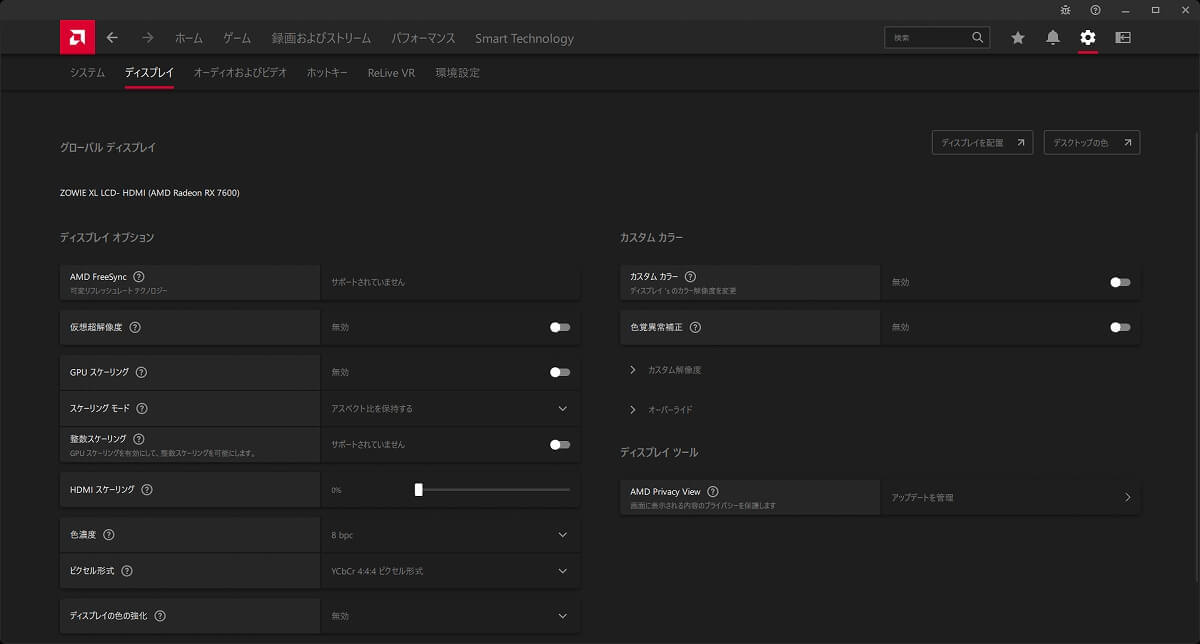The width and height of the screenshot is (1200, 644).
Task: Open the ゲーム menu
Action: tap(237, 38)
